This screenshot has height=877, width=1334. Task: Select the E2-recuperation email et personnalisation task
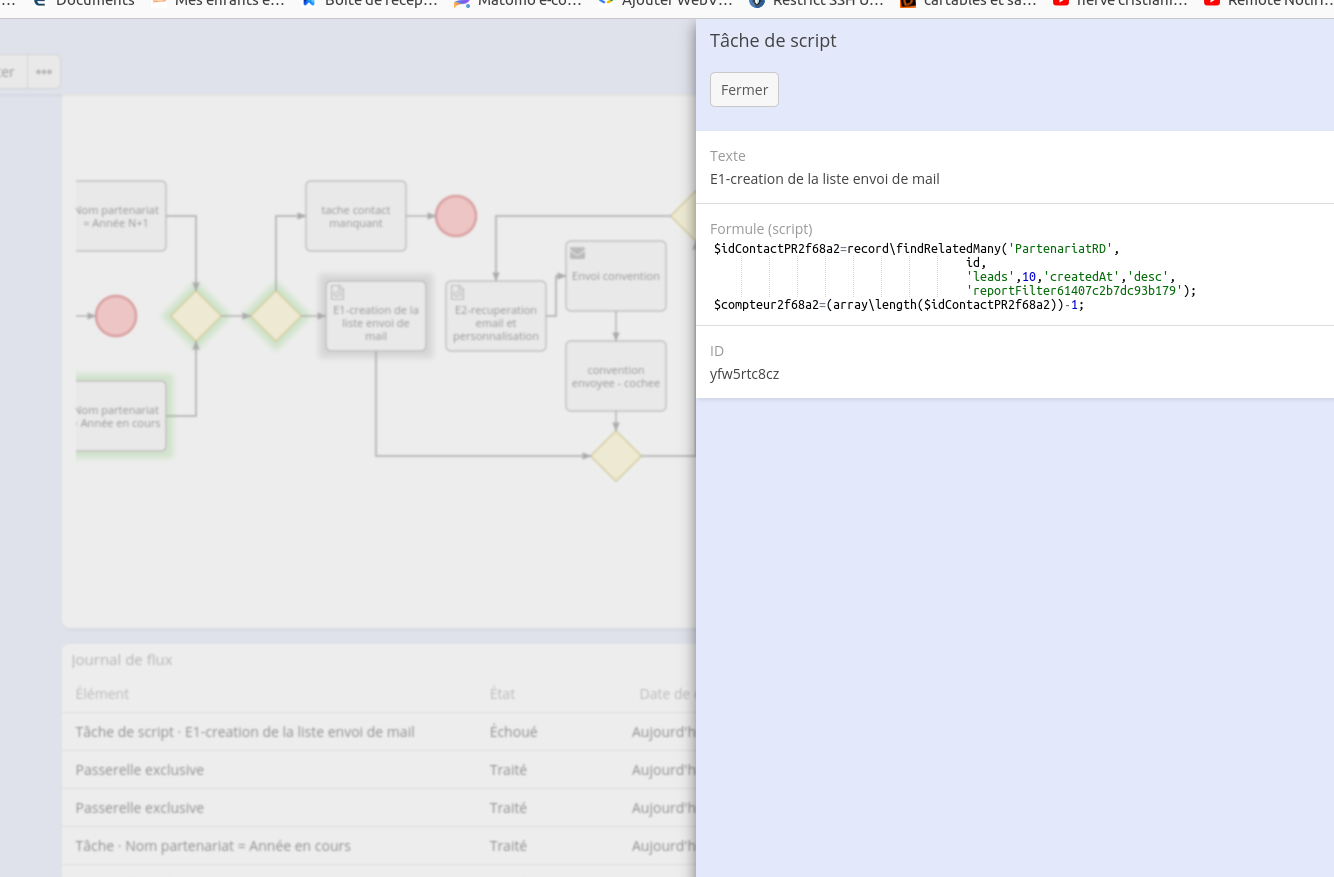496,317
